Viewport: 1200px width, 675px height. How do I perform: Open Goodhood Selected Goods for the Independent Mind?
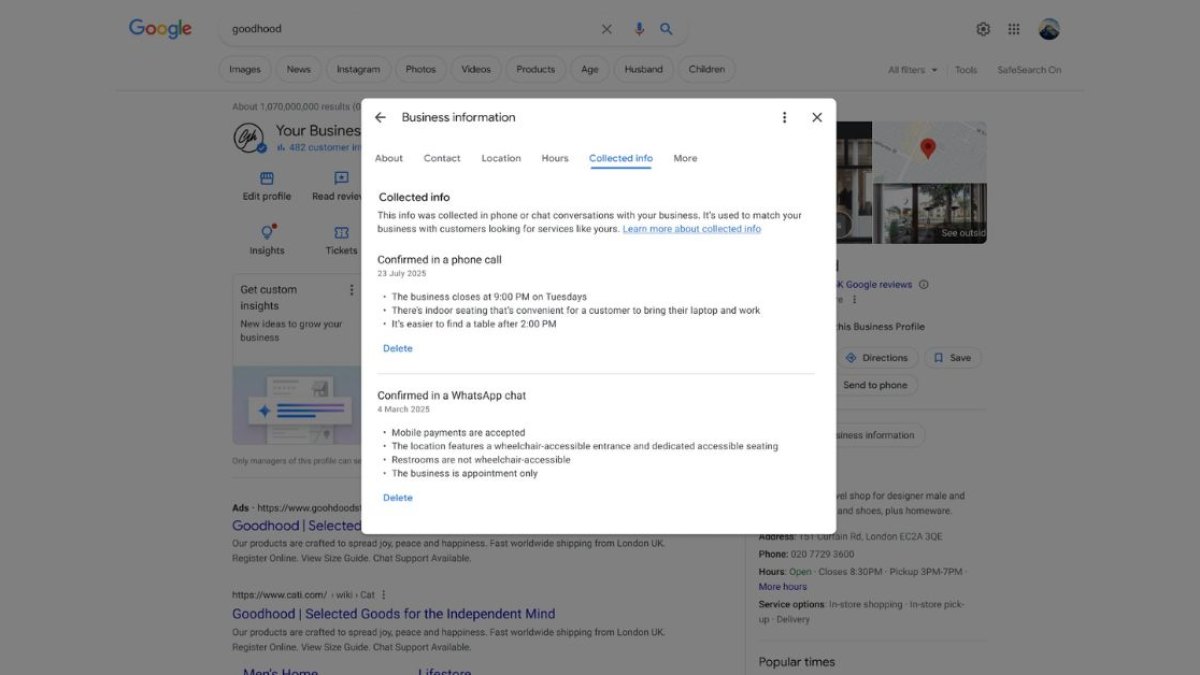click(393, 614)
